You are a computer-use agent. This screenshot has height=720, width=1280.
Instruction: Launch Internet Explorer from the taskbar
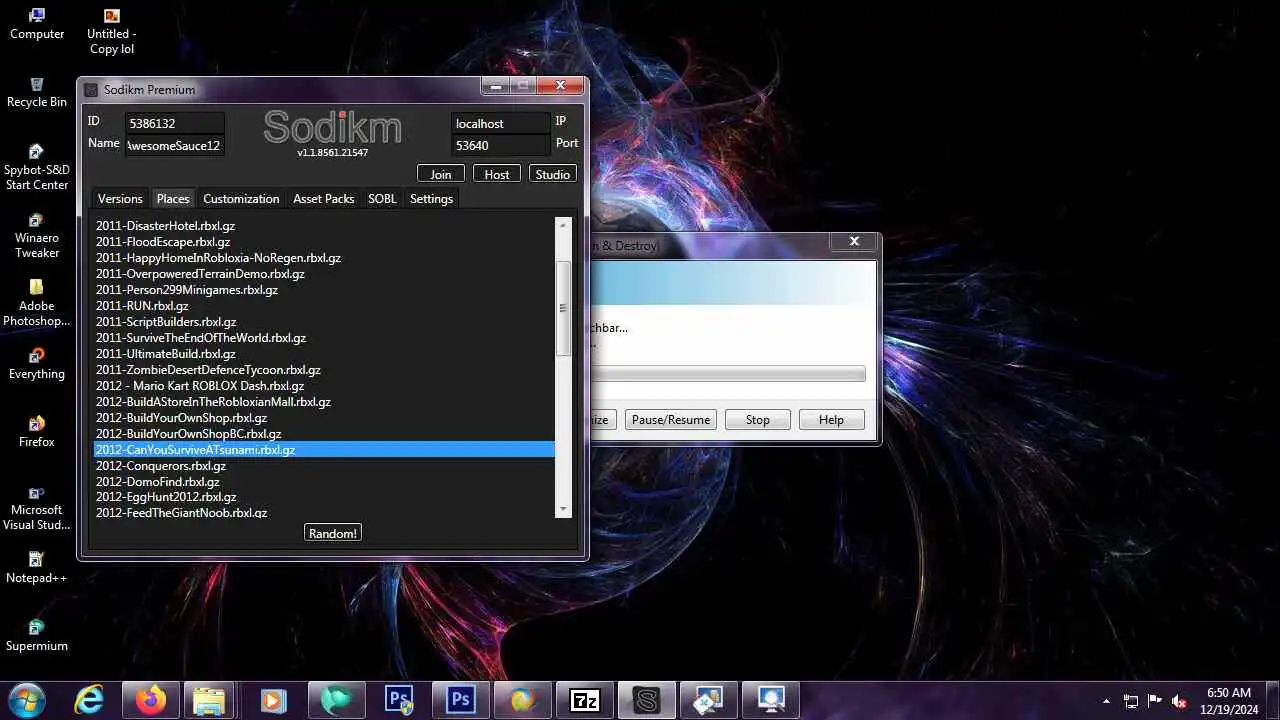(x=90, y=700)
